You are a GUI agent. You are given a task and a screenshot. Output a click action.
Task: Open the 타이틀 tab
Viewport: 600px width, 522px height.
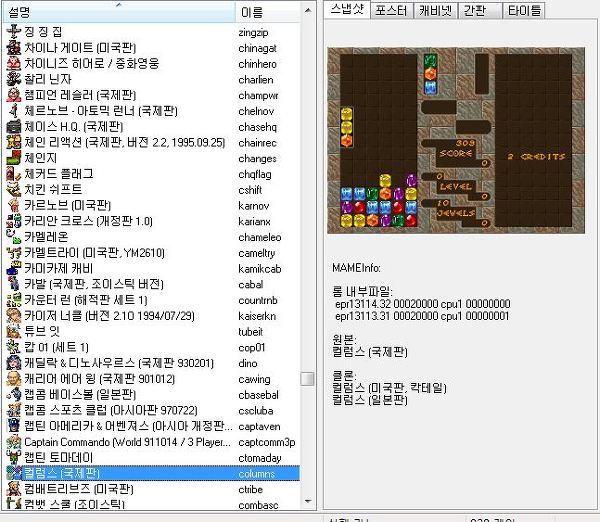(524, 10)
